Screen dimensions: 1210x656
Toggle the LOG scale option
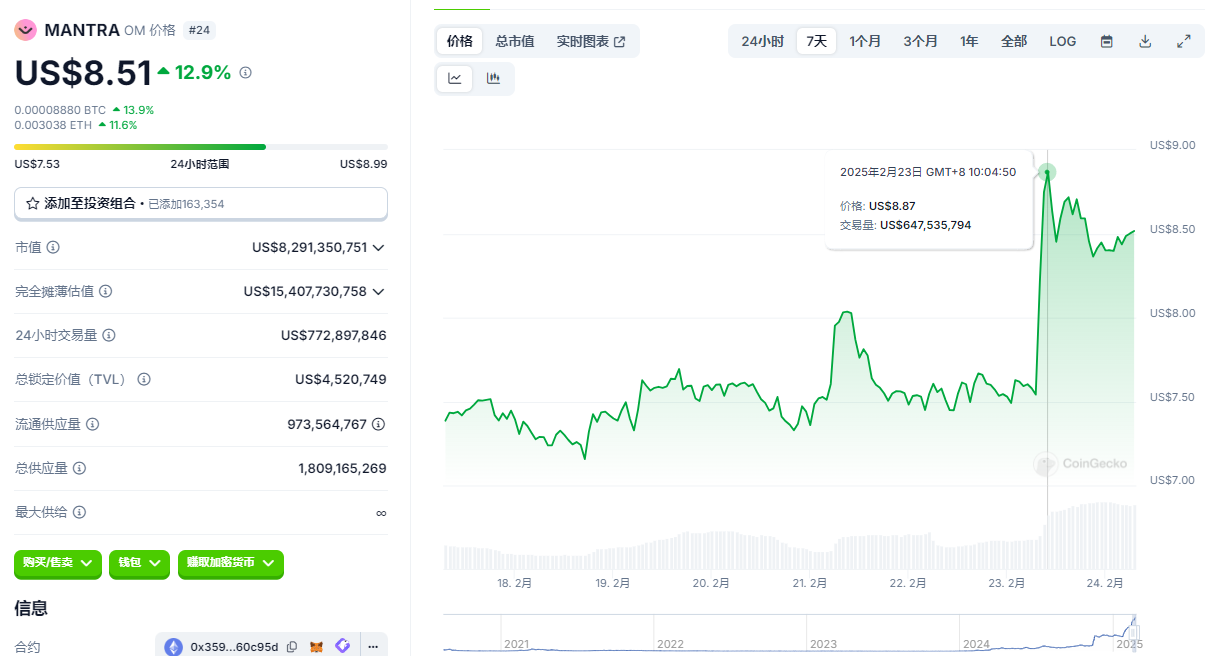[1062, 41]
